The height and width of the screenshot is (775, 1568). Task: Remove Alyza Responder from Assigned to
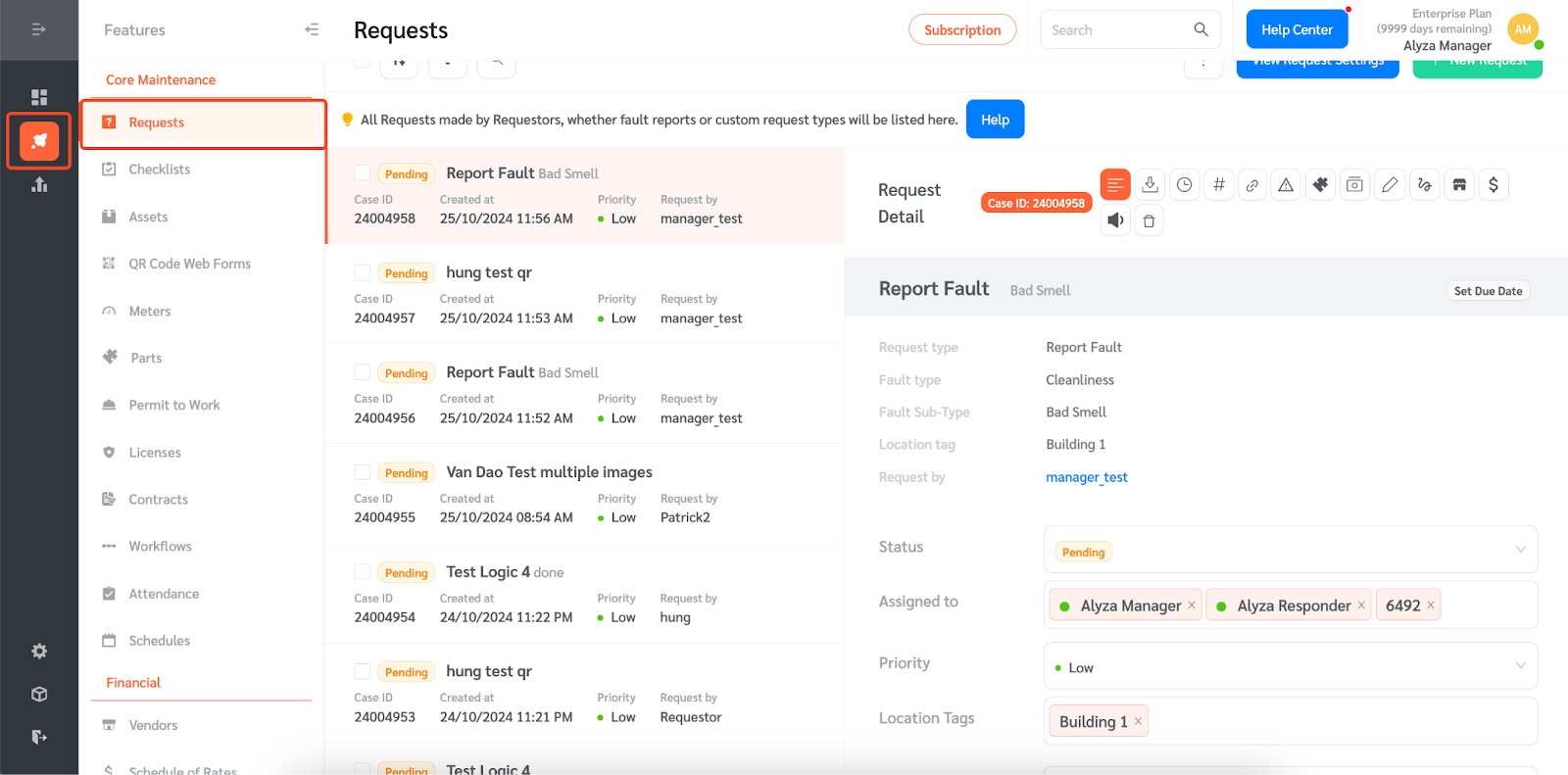tap(1361, 605)
